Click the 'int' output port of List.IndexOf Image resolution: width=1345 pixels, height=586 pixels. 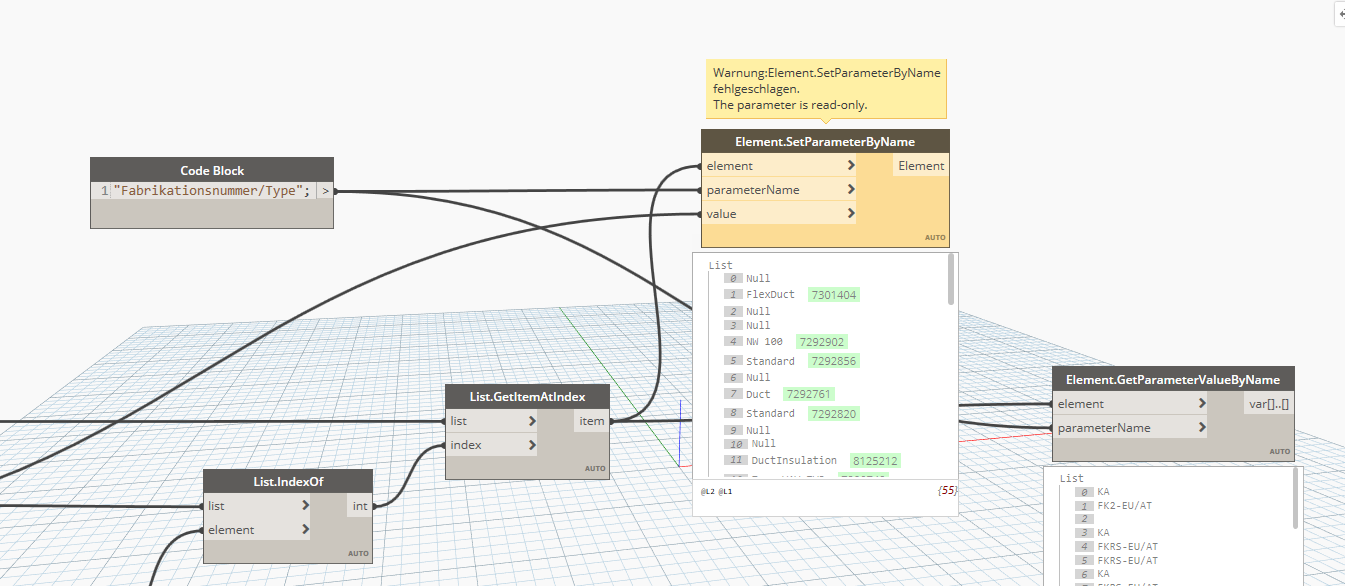[359, 506]
